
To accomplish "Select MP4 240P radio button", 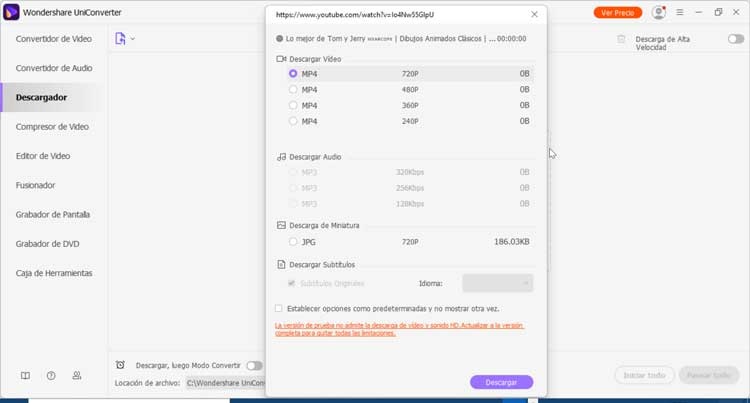I will point(293,121).
